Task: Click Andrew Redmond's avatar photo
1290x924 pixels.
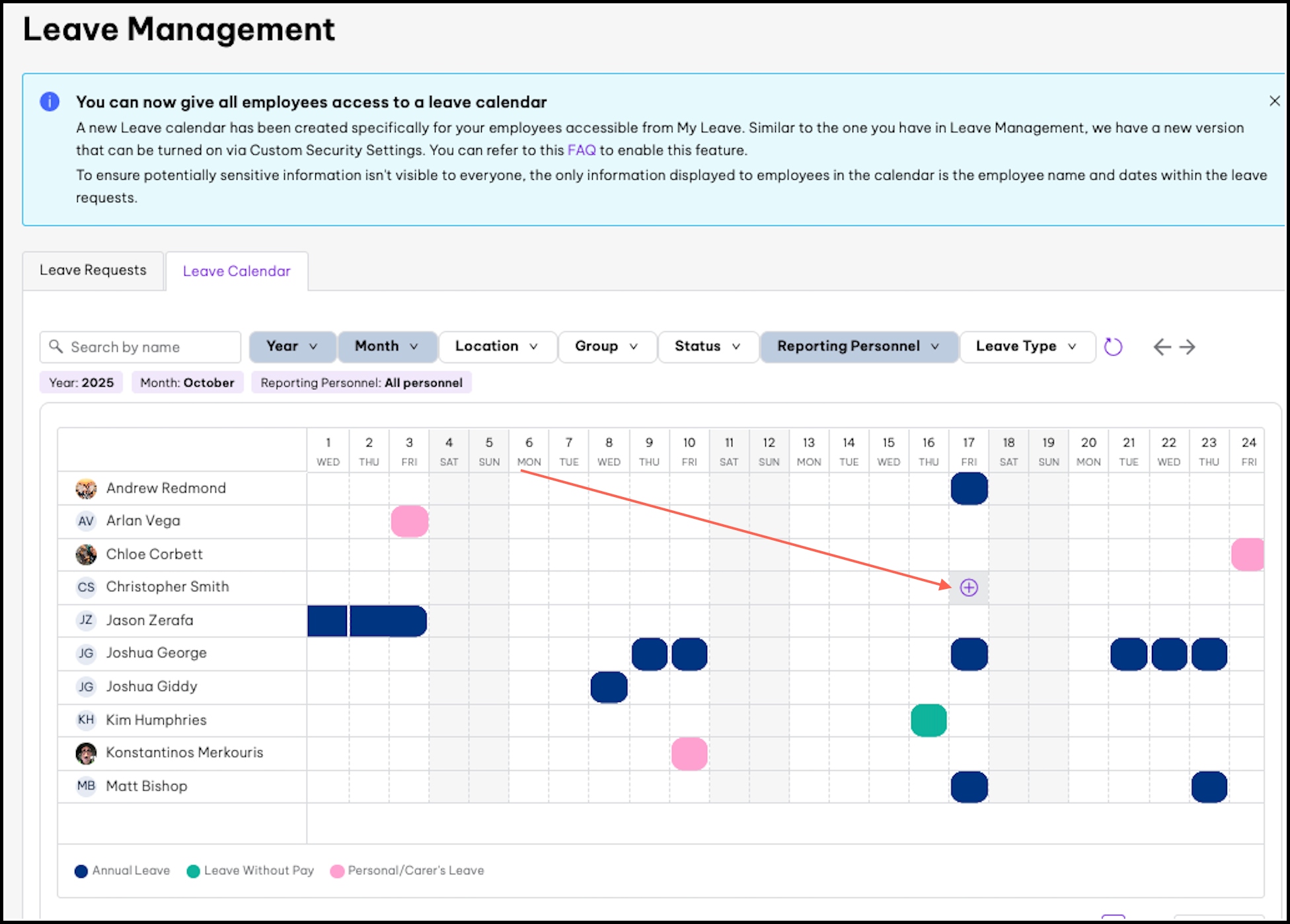Action: coord(86,488)
